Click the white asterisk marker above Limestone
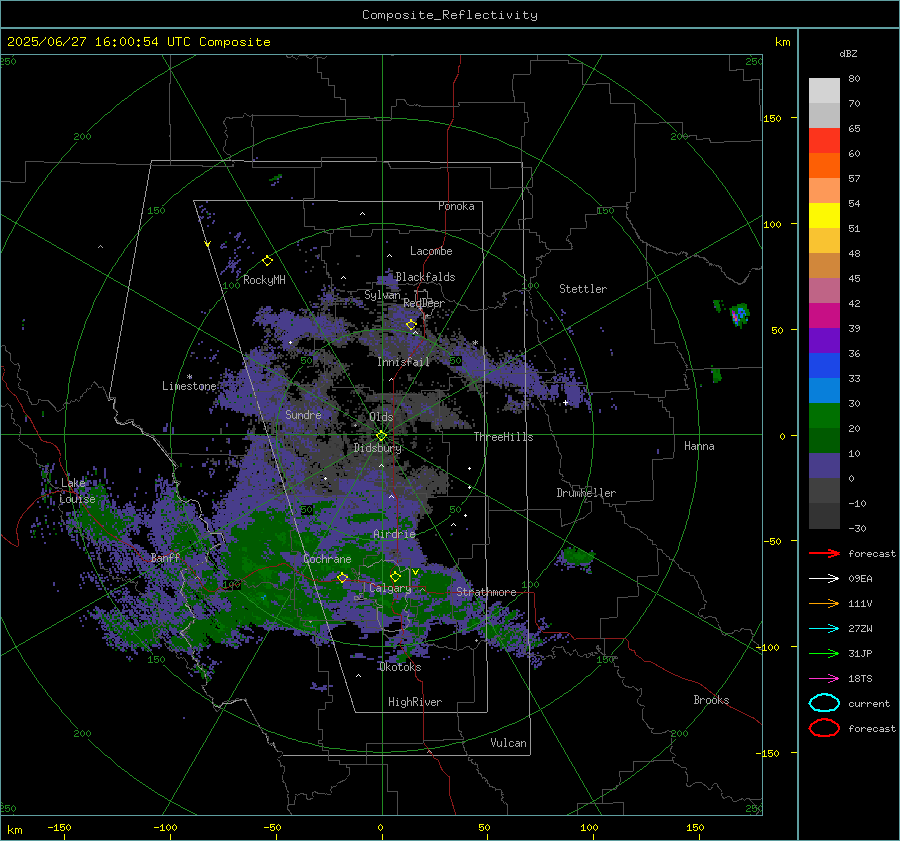Image resolution: width=900 pixels, height=841 pixels. pyautogui.click(x=189, y=377)
